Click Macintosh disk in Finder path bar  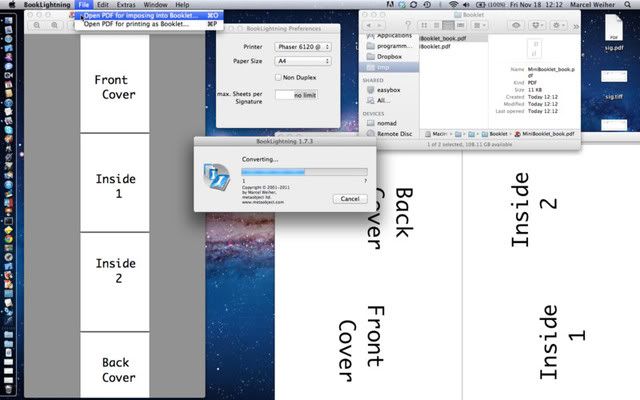pyautogui.click(x=436, y=134)
